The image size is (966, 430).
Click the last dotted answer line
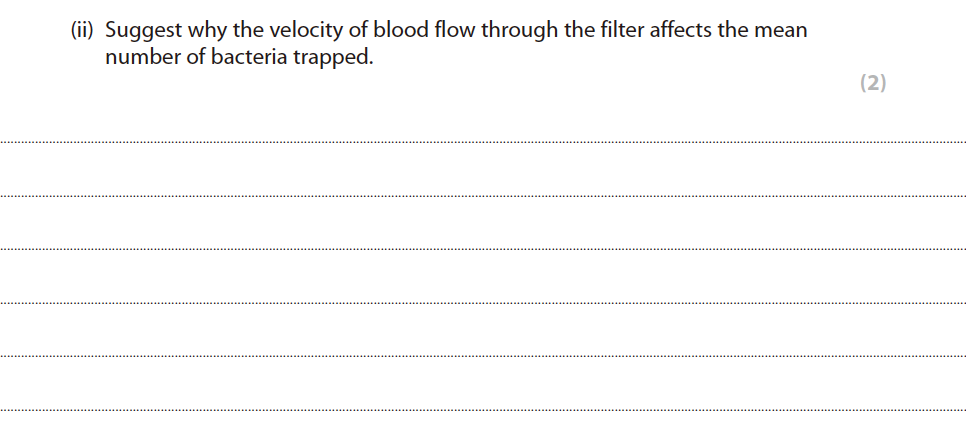point(483,408)
